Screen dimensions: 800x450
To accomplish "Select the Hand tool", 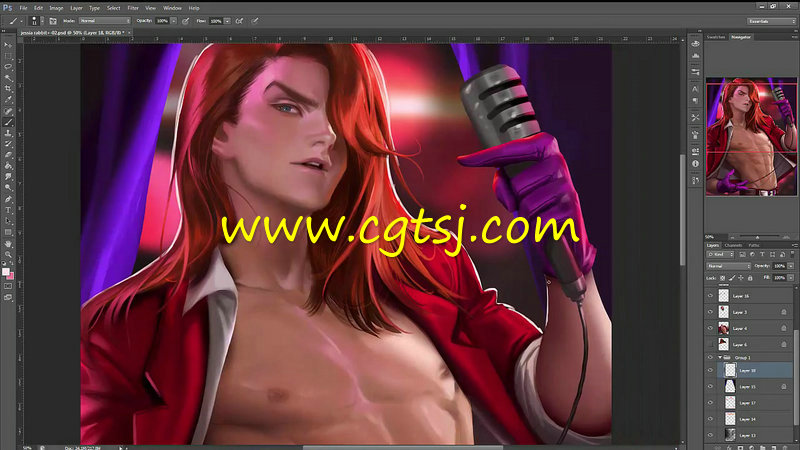I will click(x=8, y=244).
